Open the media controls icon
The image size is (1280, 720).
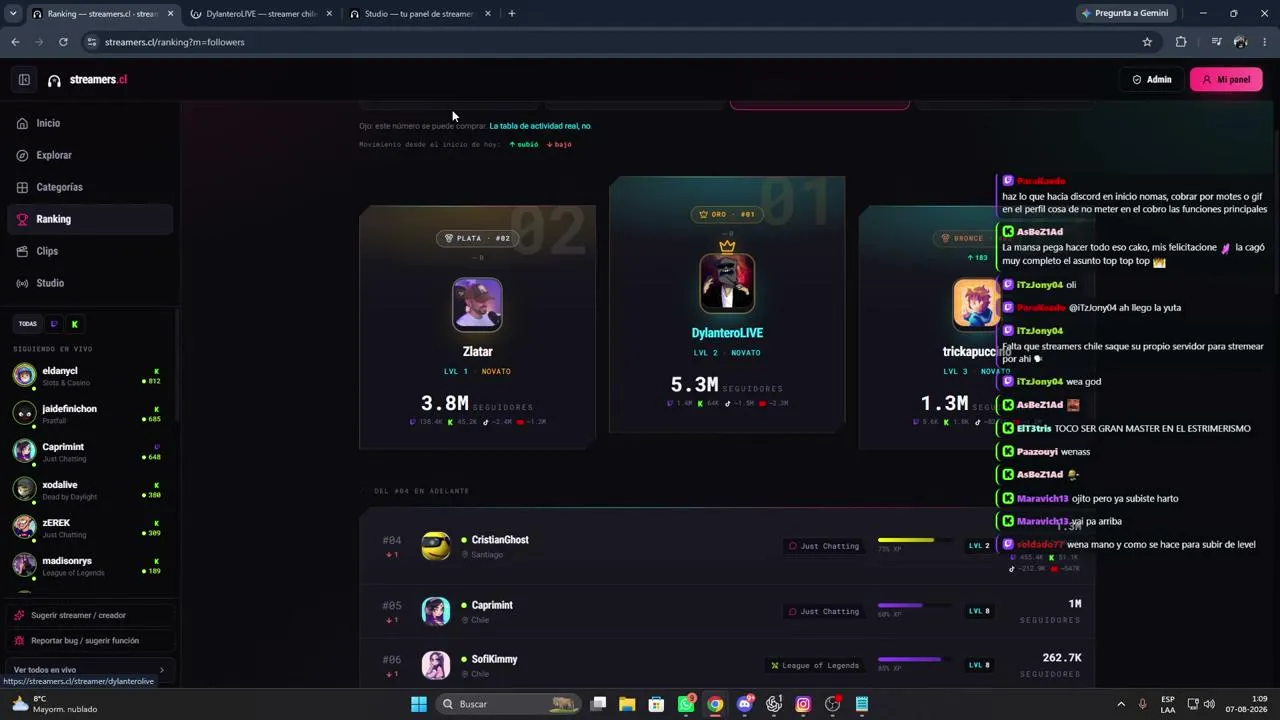(x=1216, y=42)
